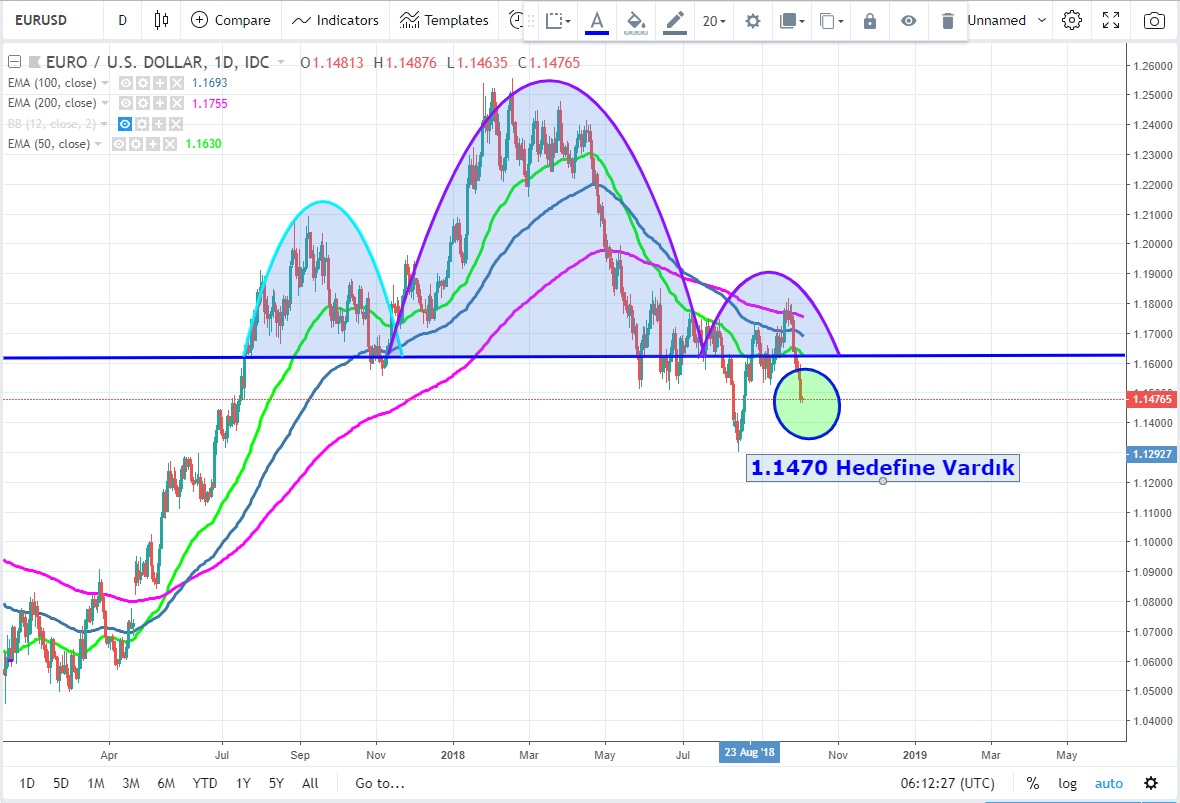The height and width of the screenshot is (803, 1180).
Task: Select the background fill bucket icon
Action: click(635, 20)
